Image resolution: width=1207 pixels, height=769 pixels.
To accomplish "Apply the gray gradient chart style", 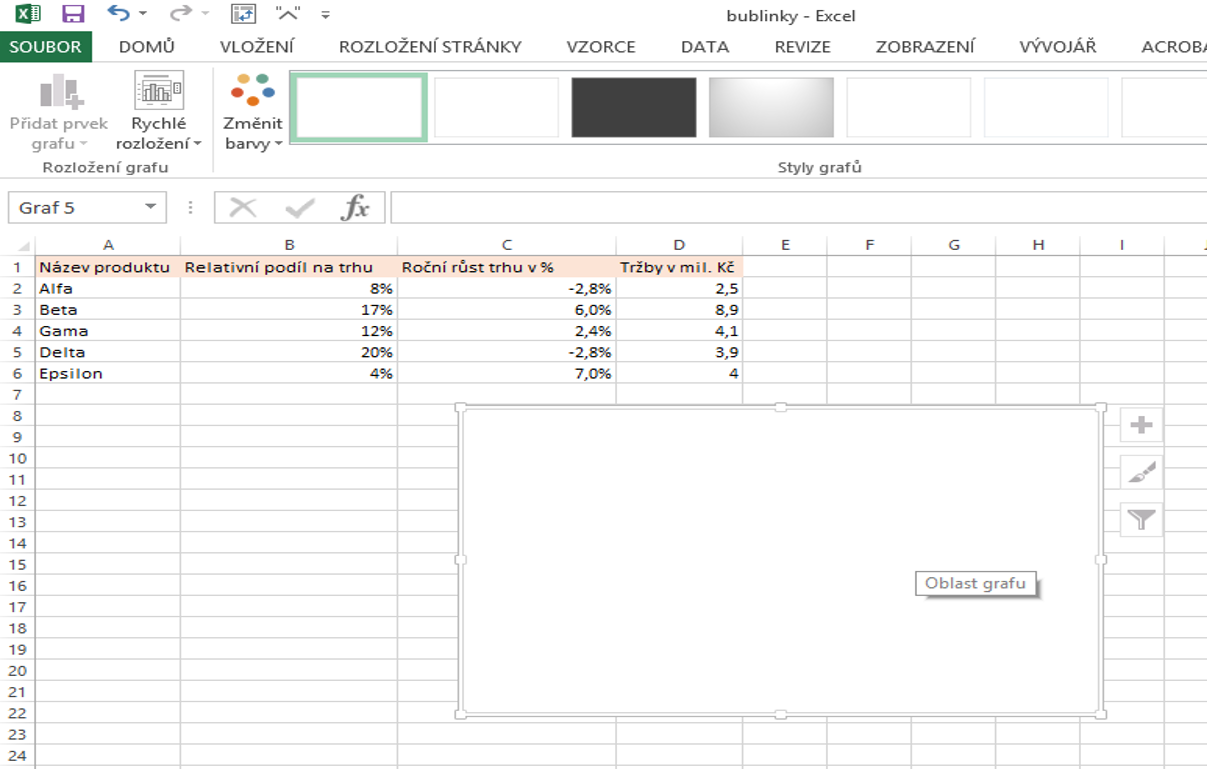I will point(771,106).
